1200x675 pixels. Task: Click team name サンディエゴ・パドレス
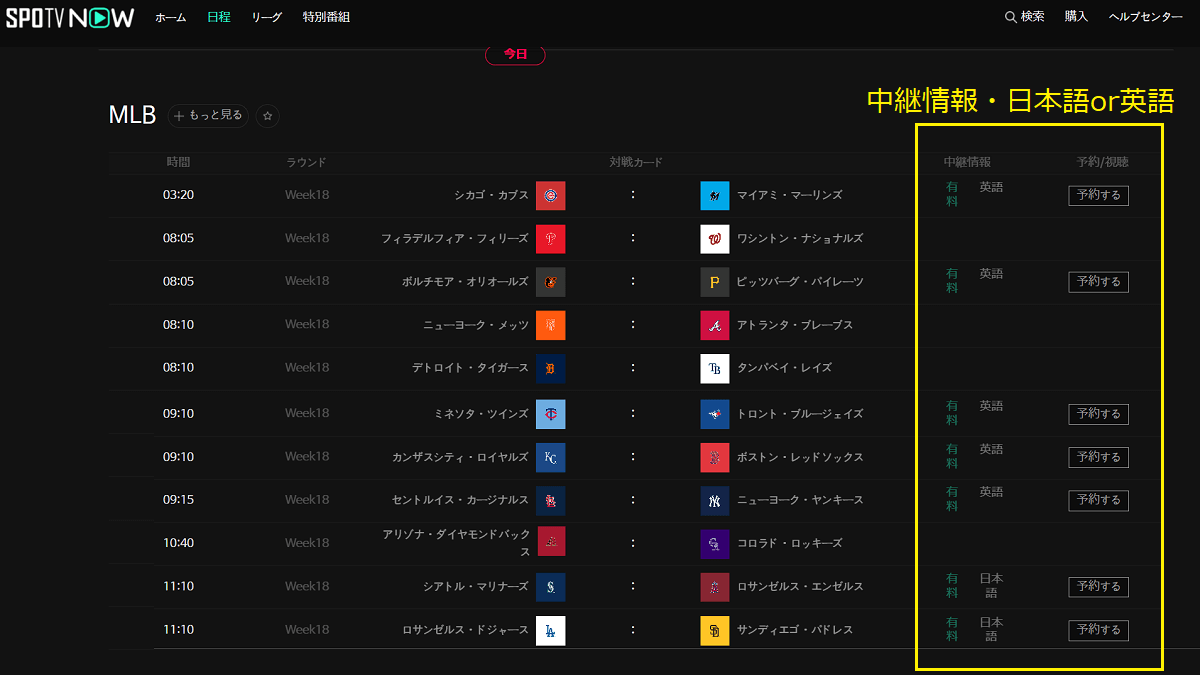[795, 630]
